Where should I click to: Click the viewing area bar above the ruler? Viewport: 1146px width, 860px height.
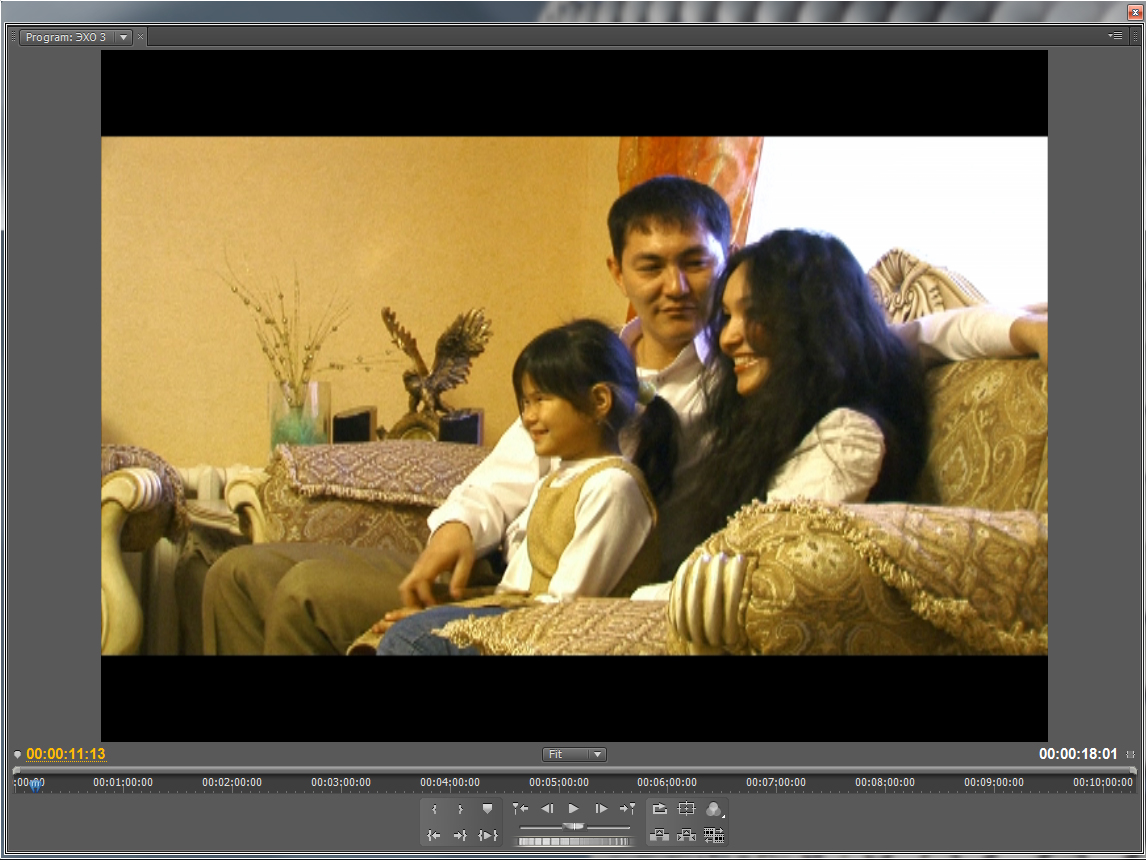pyautogui.click(x=574, y=770)
